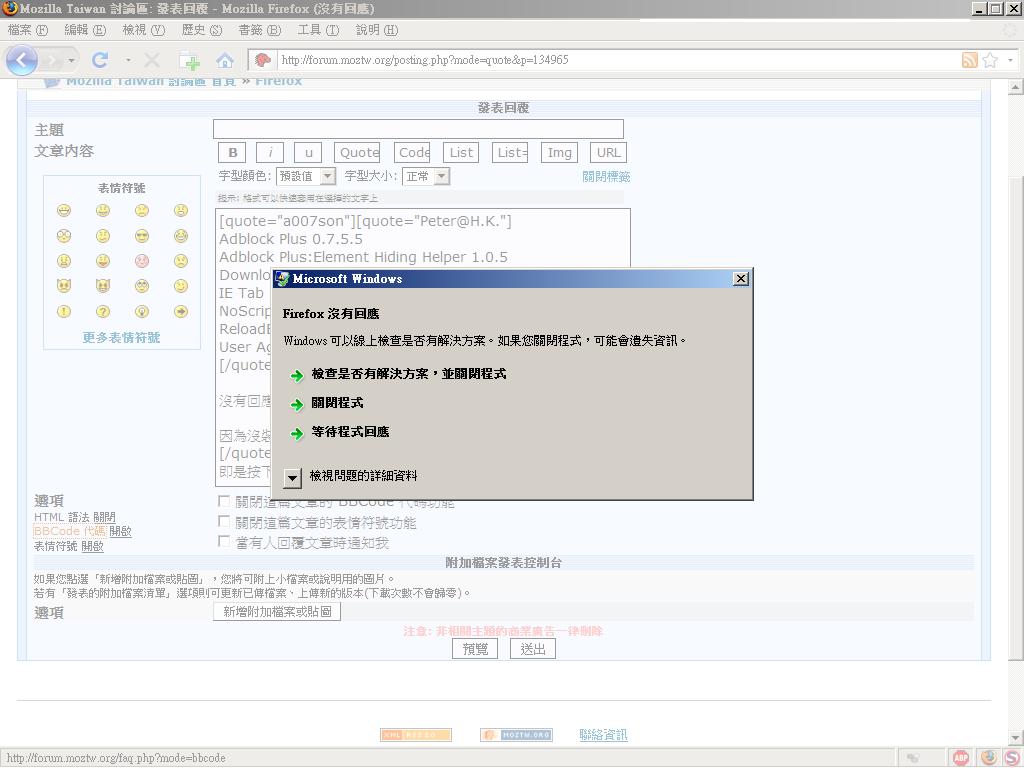Click the 送出 submit button

[x=533, y=649]
